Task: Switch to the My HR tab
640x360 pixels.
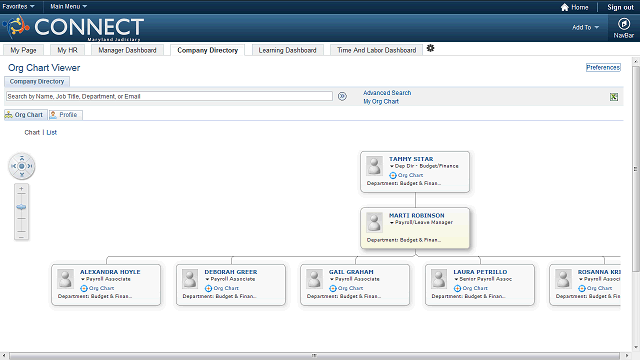Action: click(x=67, y=50)
